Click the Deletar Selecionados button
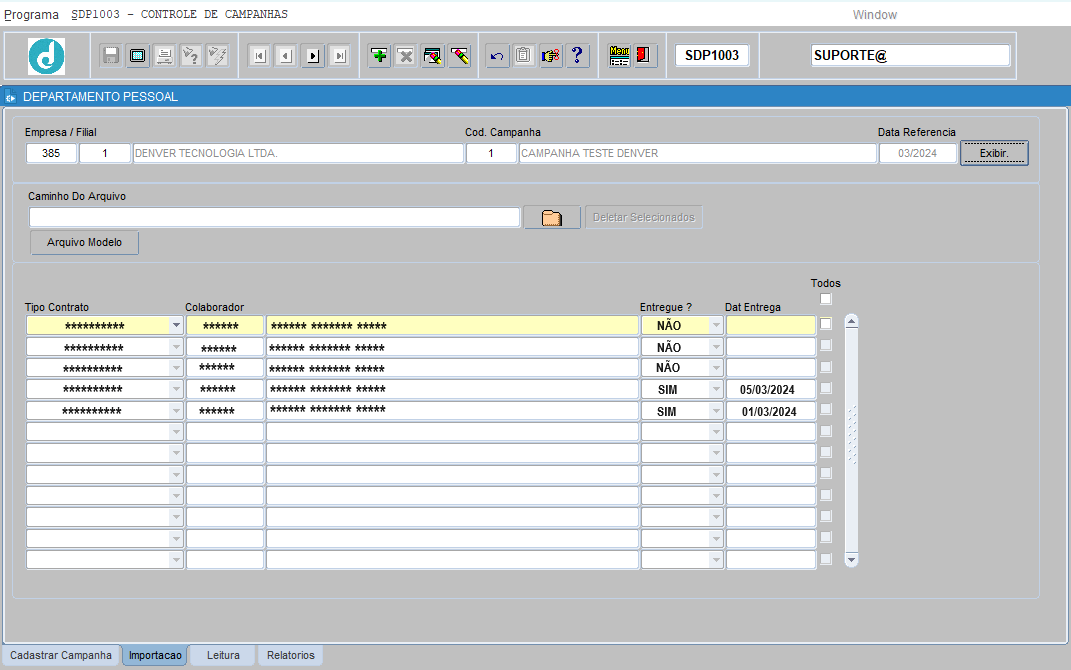 pos(643,217)
